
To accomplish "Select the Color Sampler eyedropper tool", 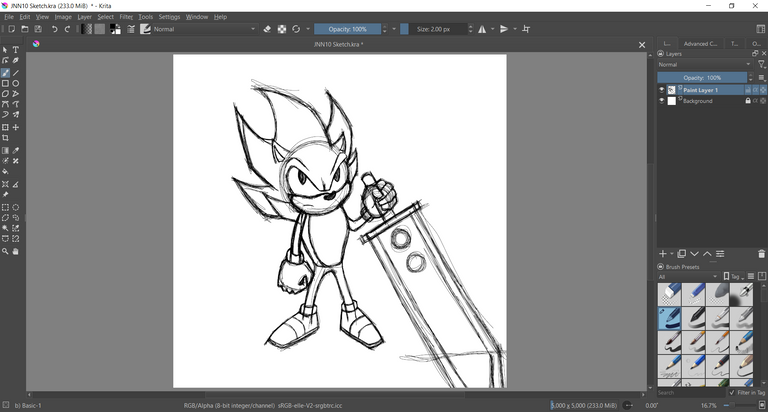I will (x=16, y=151).
